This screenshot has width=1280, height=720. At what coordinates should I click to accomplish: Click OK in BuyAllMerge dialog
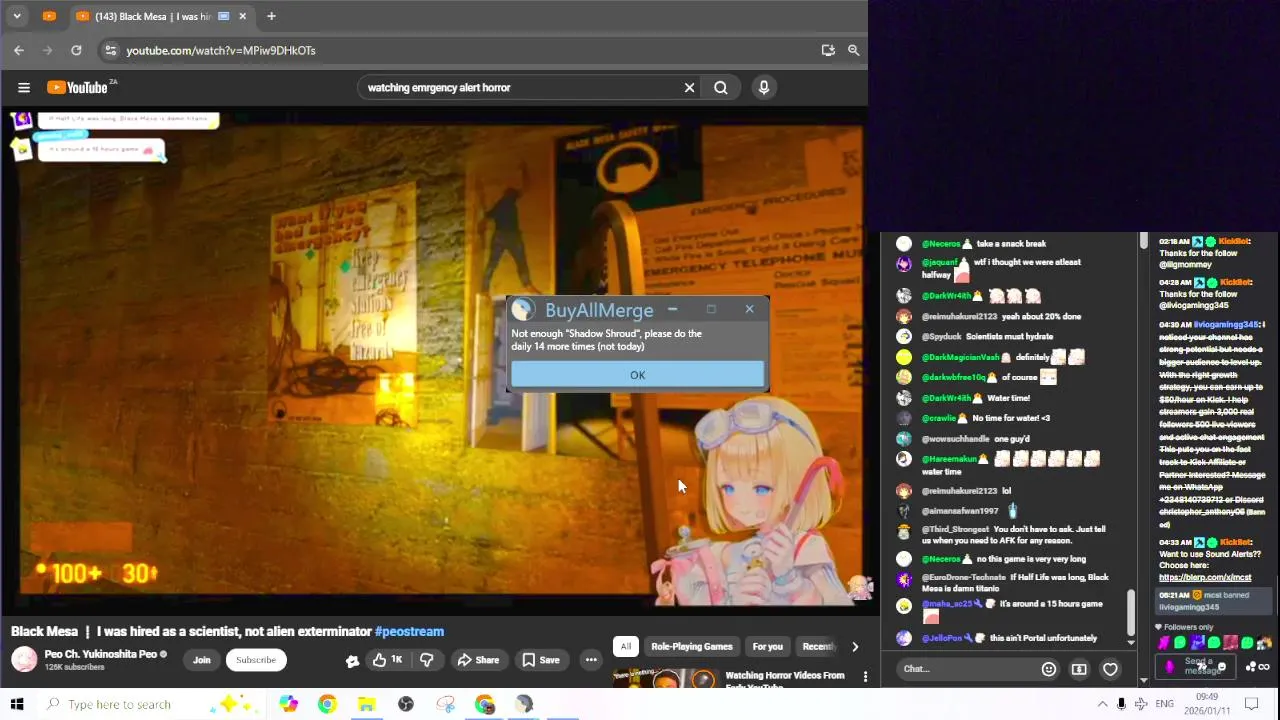pos(637,375)
